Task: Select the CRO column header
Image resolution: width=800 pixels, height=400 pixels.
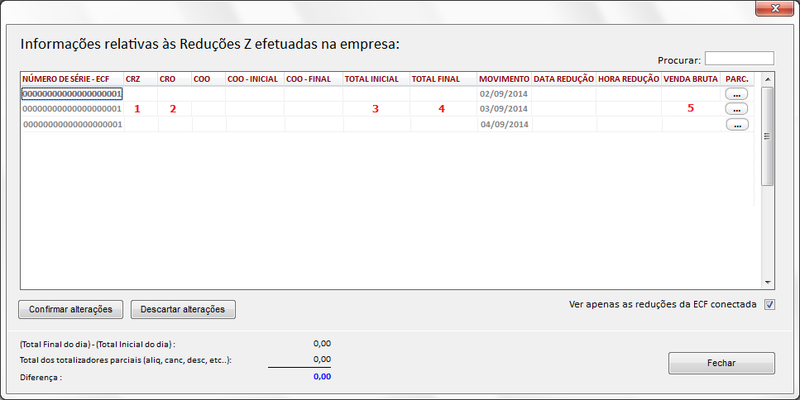Action: [x=168, y=78]
